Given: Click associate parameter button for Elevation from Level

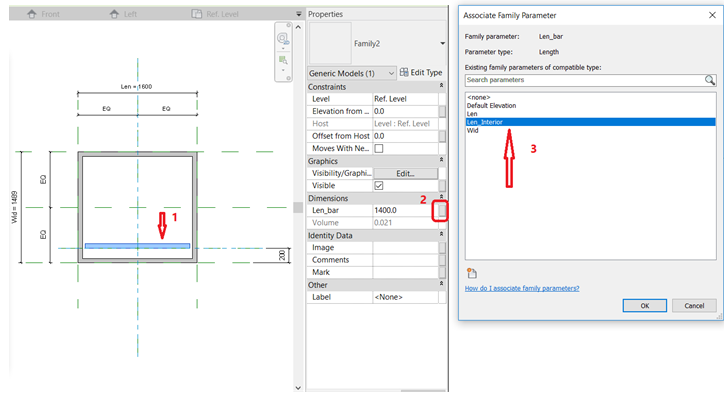Looking at the screenshot, I should 442,111.
